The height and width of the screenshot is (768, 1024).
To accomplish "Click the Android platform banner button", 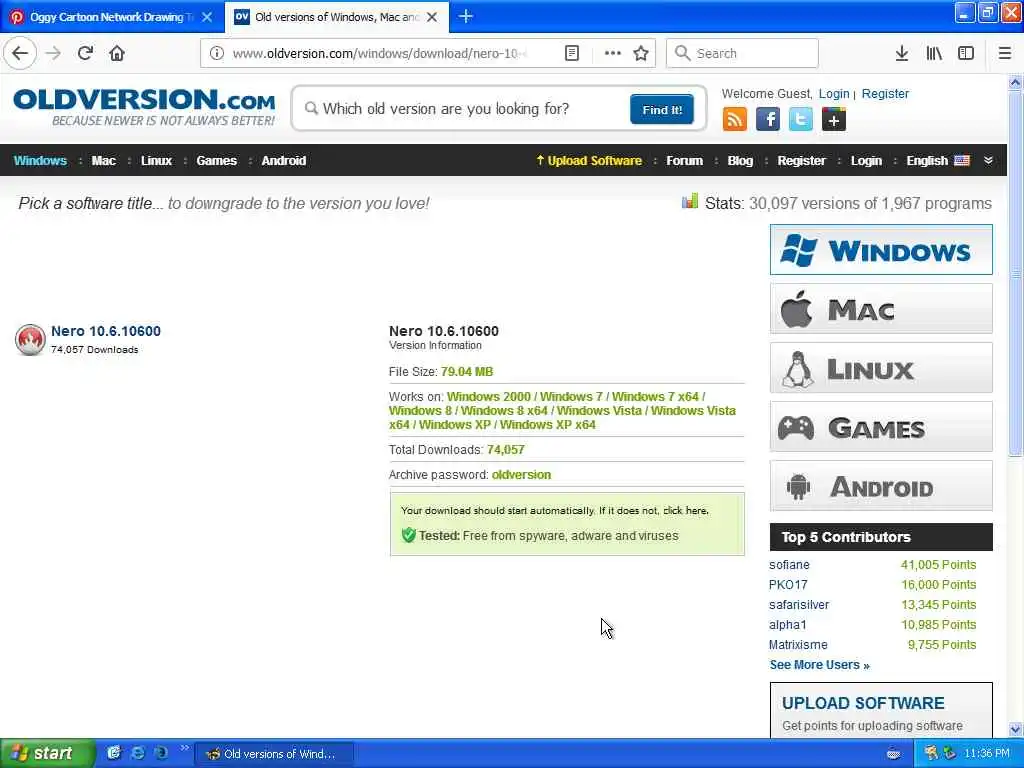I will click(x=881, y=486).
